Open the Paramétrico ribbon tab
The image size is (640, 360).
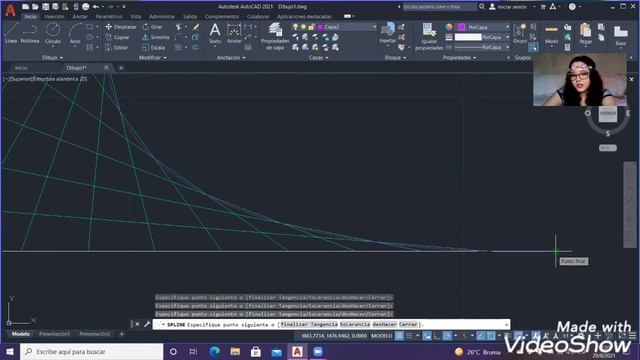coord(109,16)
